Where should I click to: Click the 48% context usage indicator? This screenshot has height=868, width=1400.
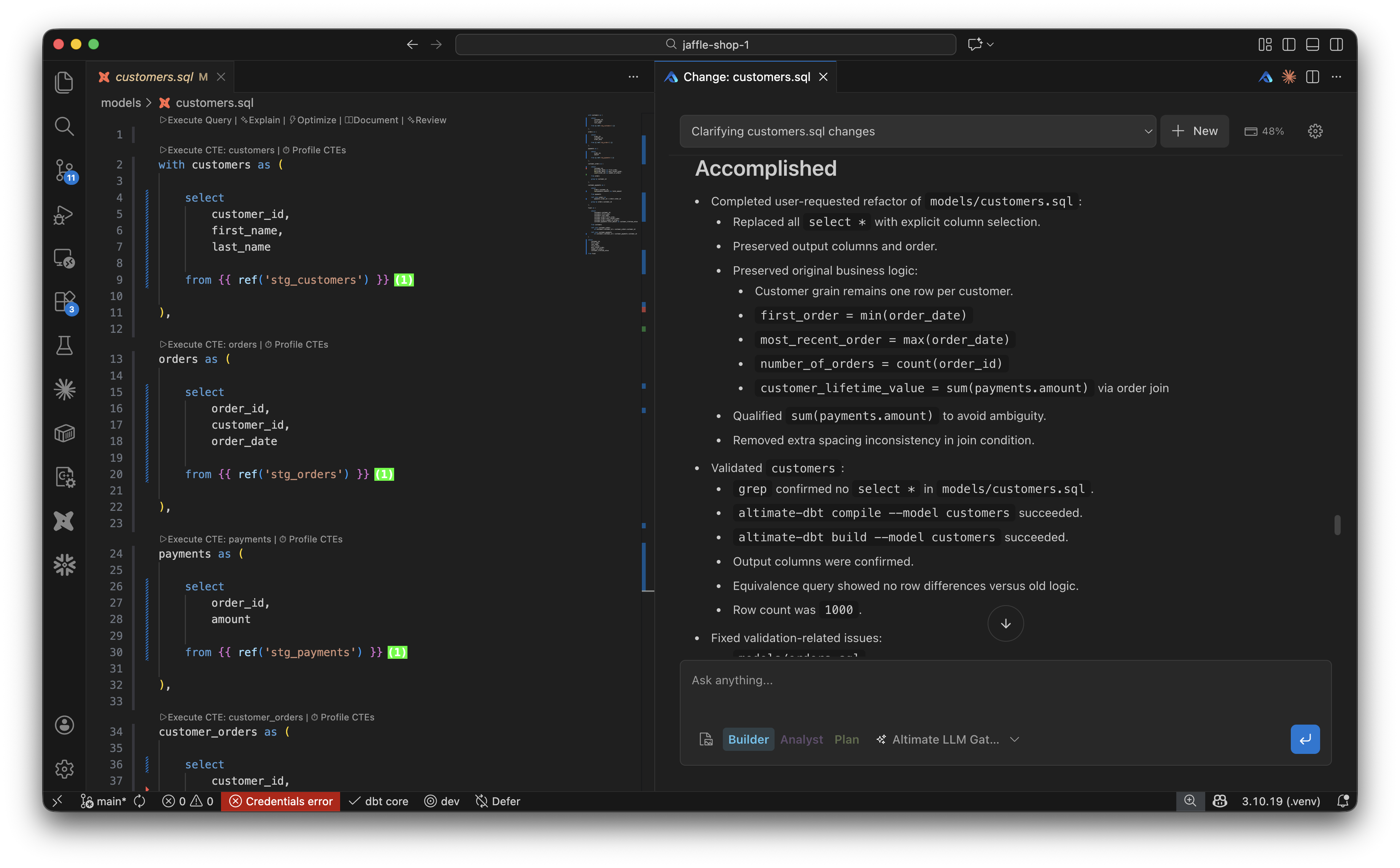coord(1264,132)
